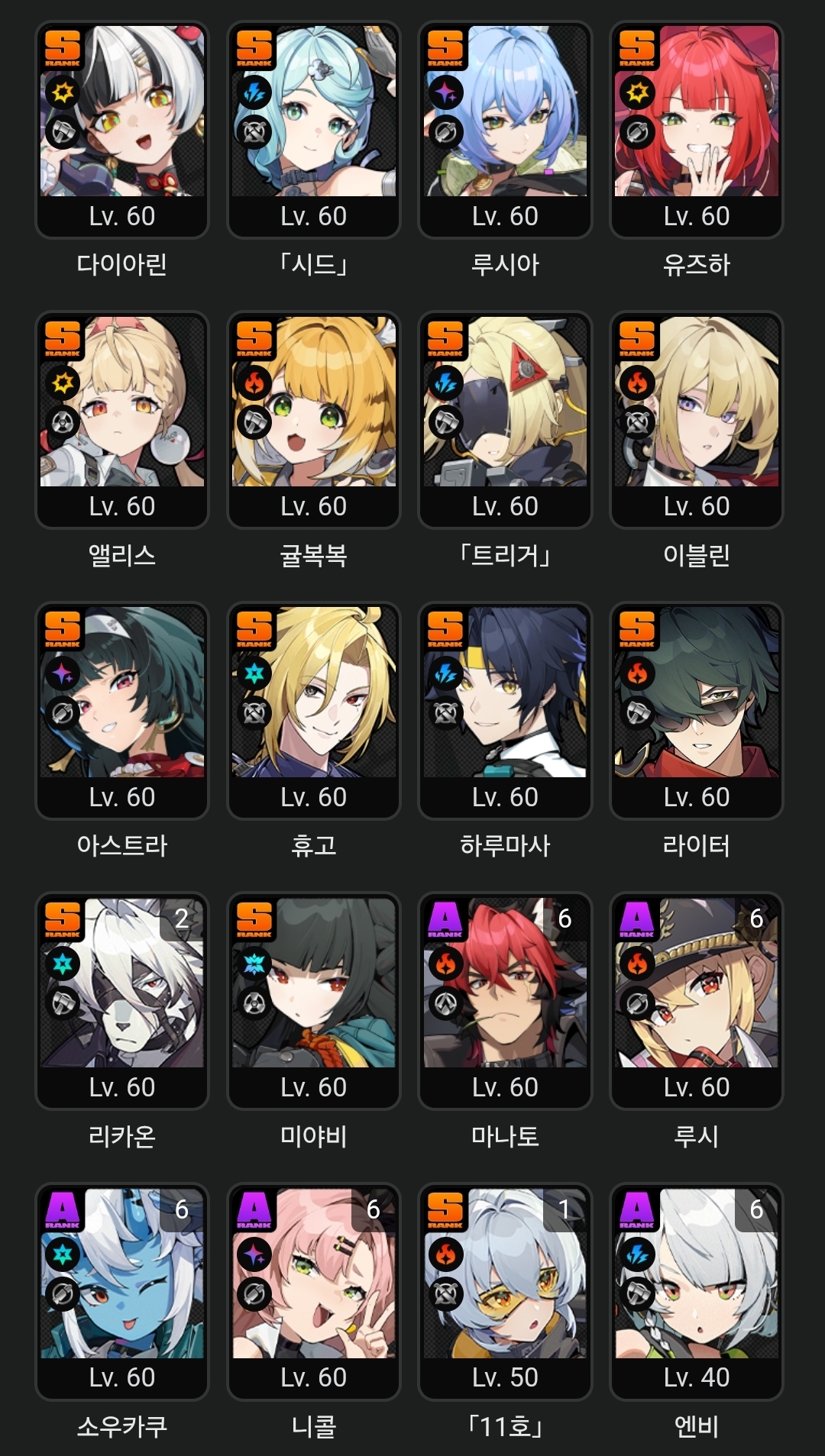The width and height of the screenshot is (825, 1456).
Task: Open 다이아린 character portrait
Action: (122, 111)
